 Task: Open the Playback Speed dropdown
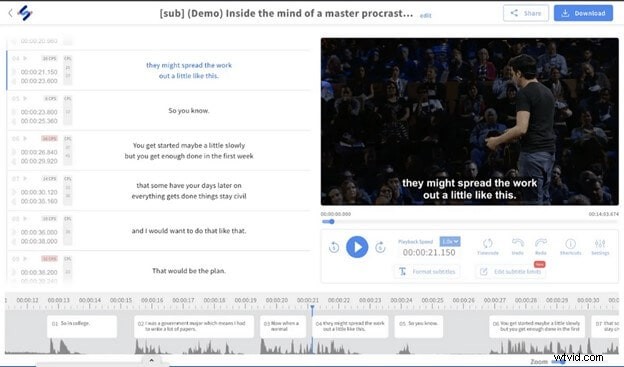(450, 242)
